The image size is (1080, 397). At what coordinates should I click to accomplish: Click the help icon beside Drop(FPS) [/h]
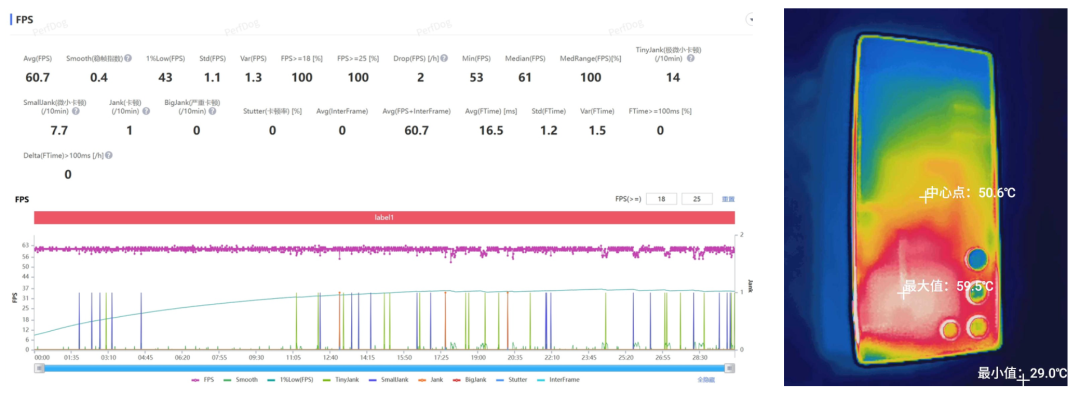pos(444,59)
